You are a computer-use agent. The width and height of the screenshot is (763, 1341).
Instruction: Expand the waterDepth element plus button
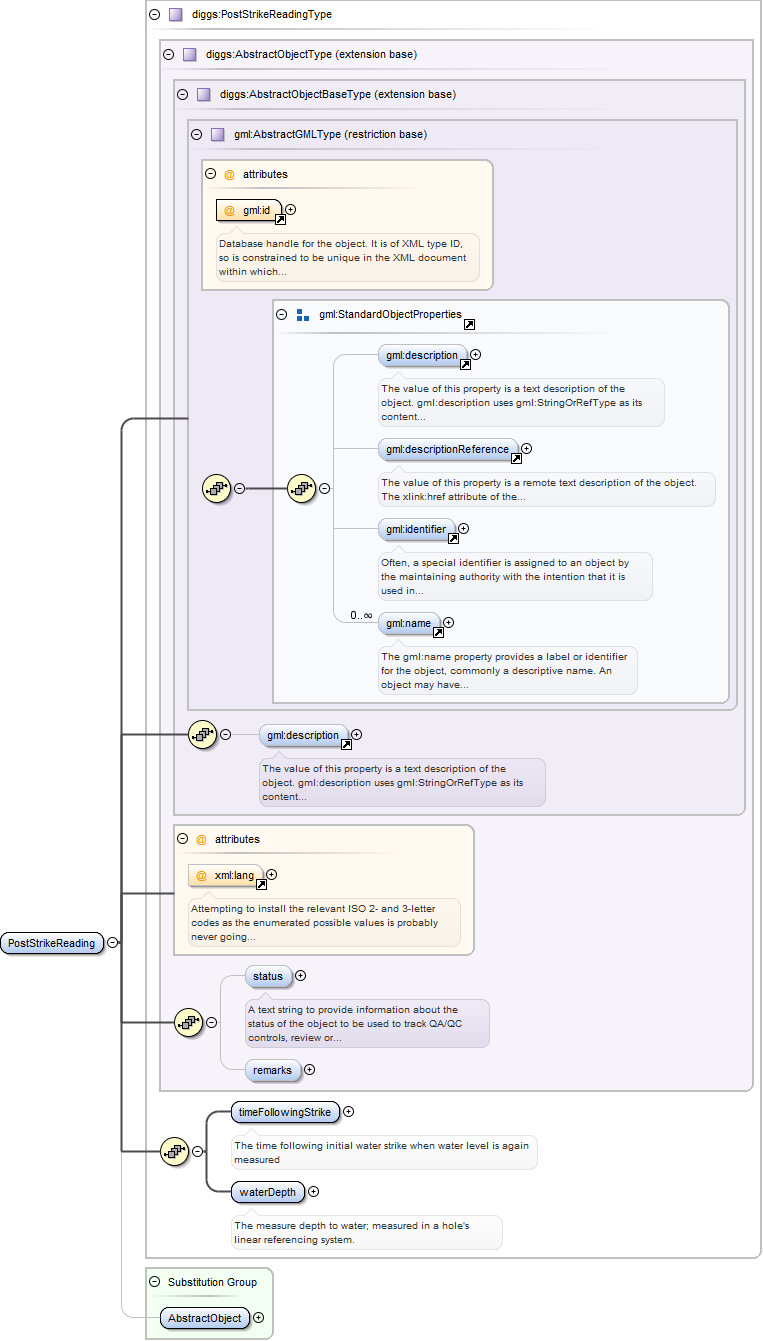tap(314, 1191)
